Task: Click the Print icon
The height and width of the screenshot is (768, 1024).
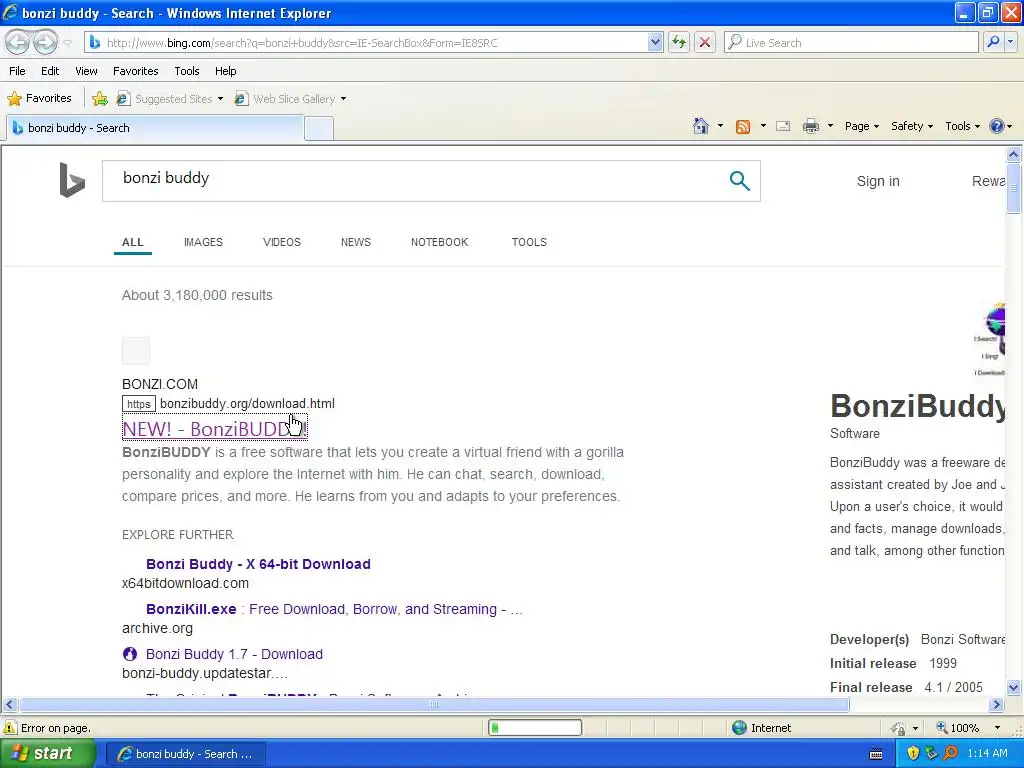Action: (x=810, y=126)
